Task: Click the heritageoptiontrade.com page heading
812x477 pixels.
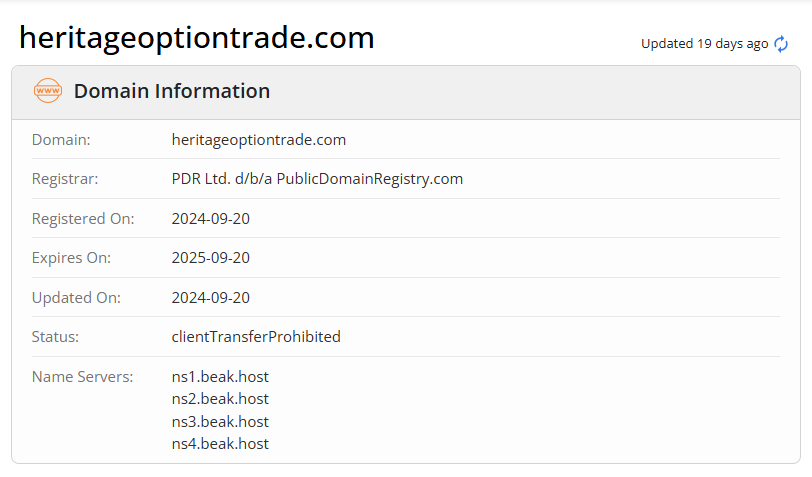Action: click(197, 38)
